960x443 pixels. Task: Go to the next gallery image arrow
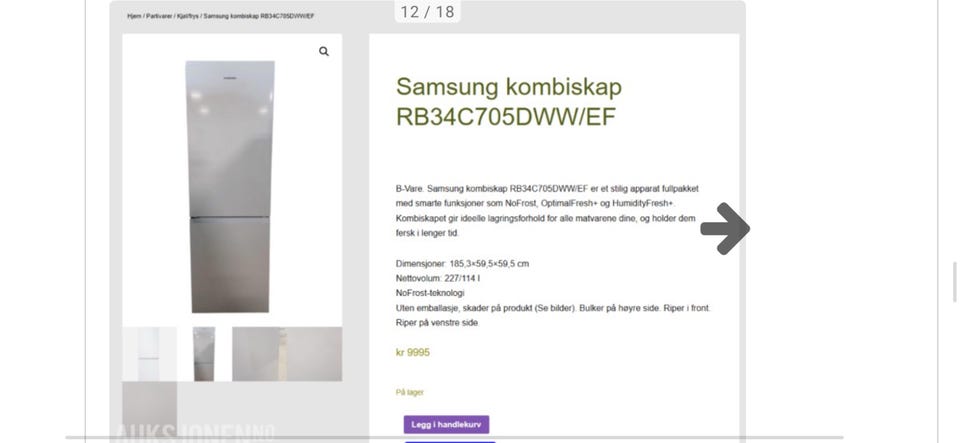pos(726,228)
